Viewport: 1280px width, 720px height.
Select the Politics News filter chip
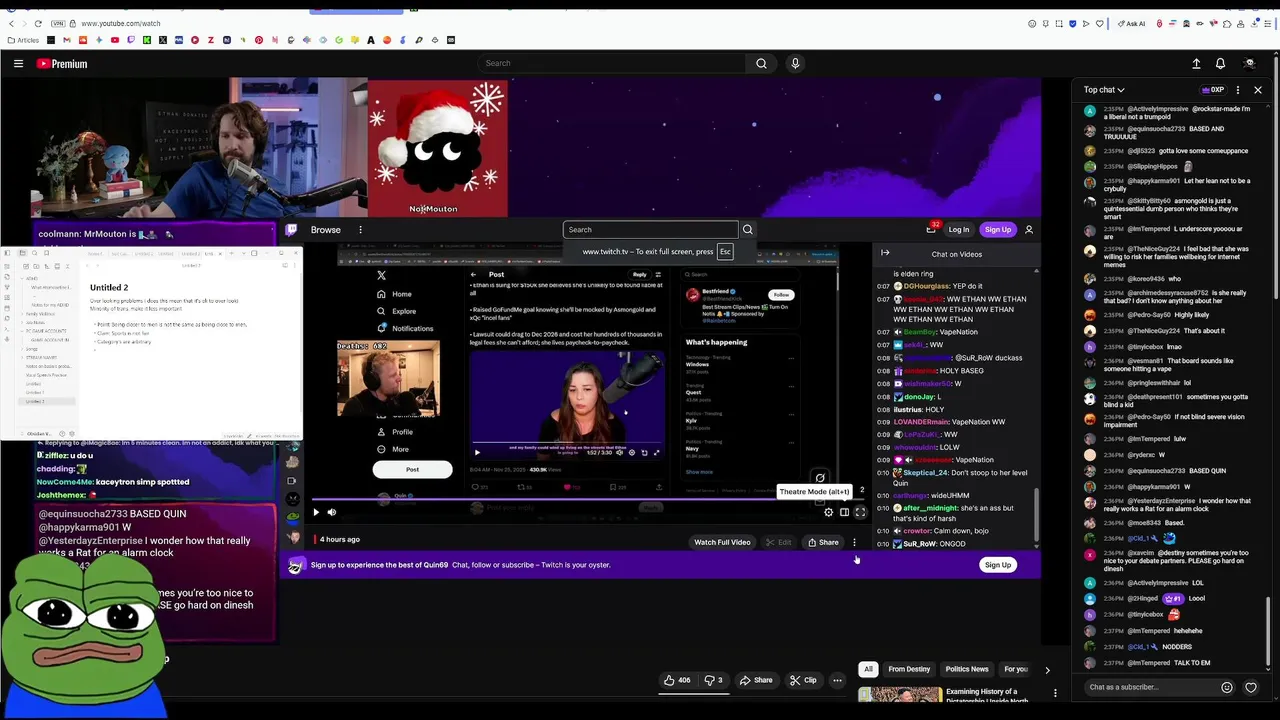point(967,669)
